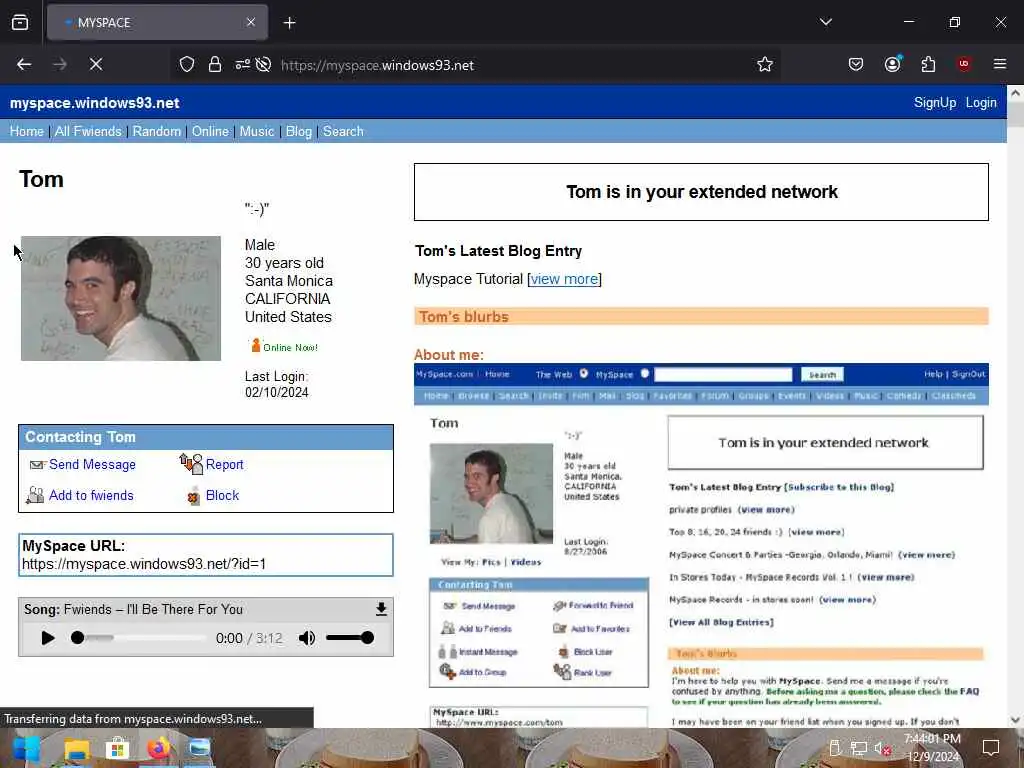Open Windows notification center
The width and height of the screenshot is (1024, 768).
(x=991, y=748)
